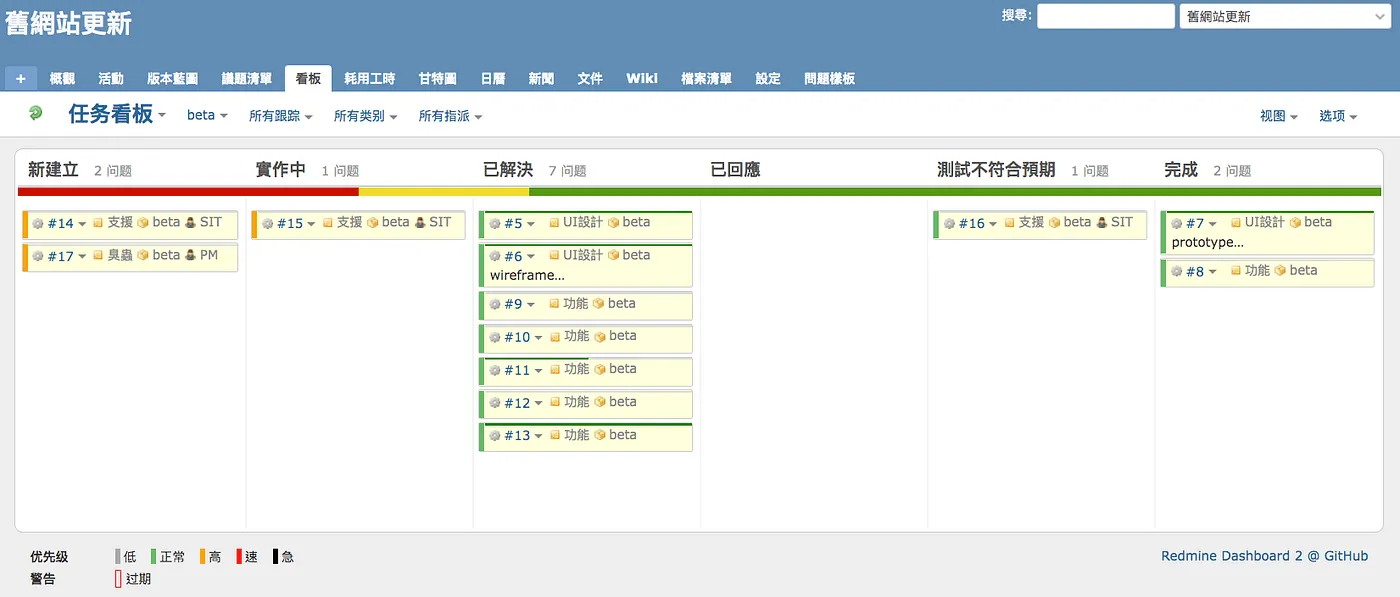1400x597 pixels.
Task: Open the 舊網站更新 project selector combo box
Action: pyautogui.click(x=1287, y=16)
